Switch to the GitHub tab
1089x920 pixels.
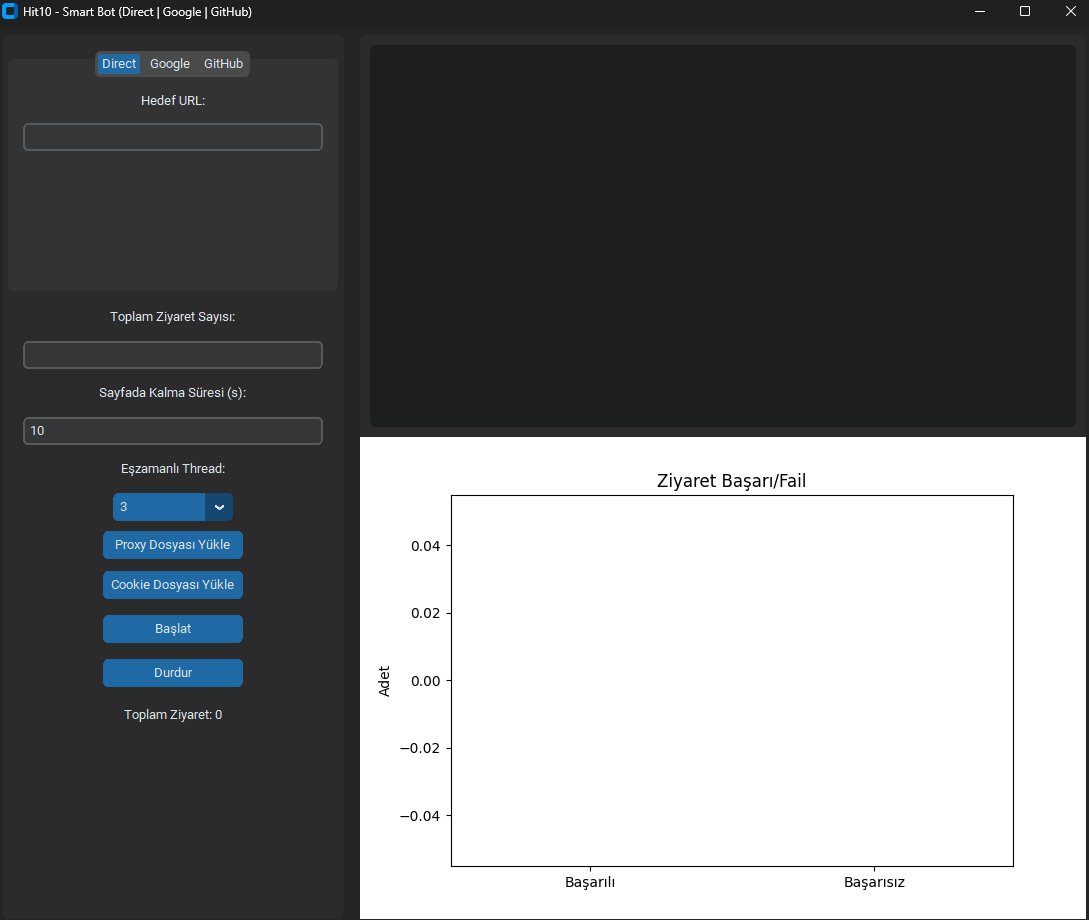[223, 63]
